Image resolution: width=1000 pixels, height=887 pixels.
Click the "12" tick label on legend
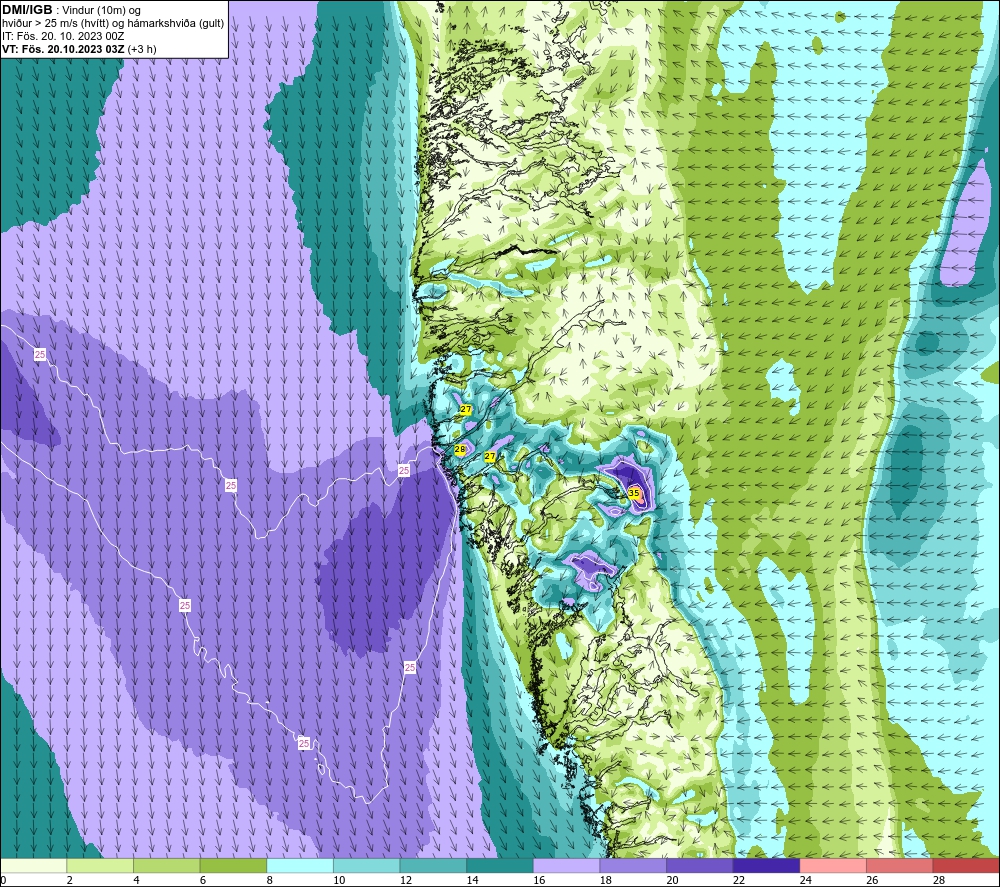tap(406, 880)
